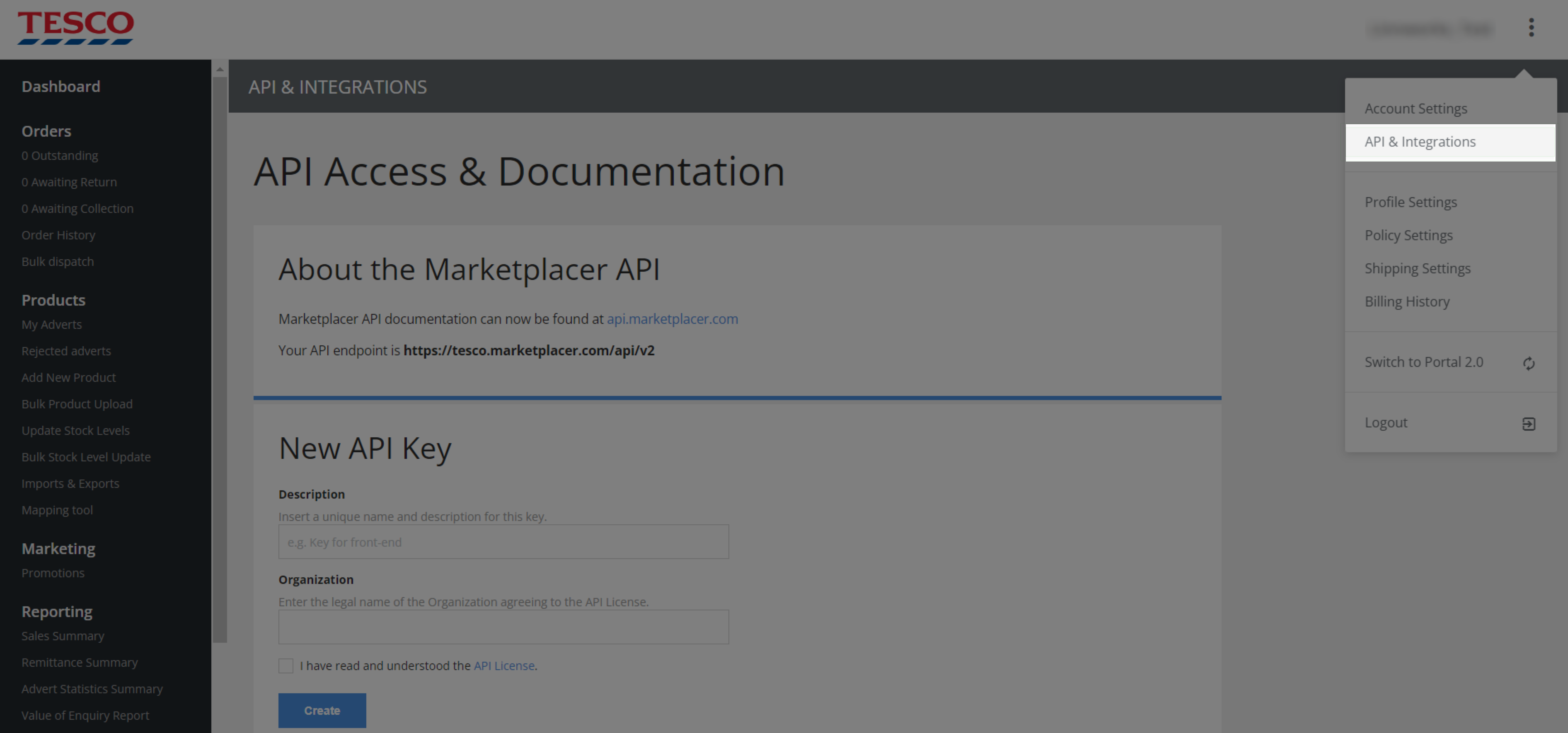Open My Adverts

(51, 325)
